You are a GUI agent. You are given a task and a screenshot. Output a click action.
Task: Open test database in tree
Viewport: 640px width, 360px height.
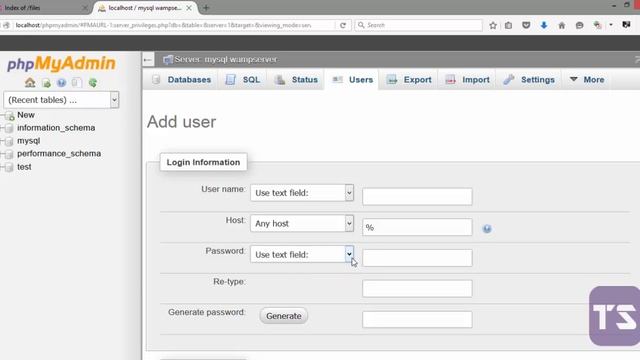(x=24, y=167)
